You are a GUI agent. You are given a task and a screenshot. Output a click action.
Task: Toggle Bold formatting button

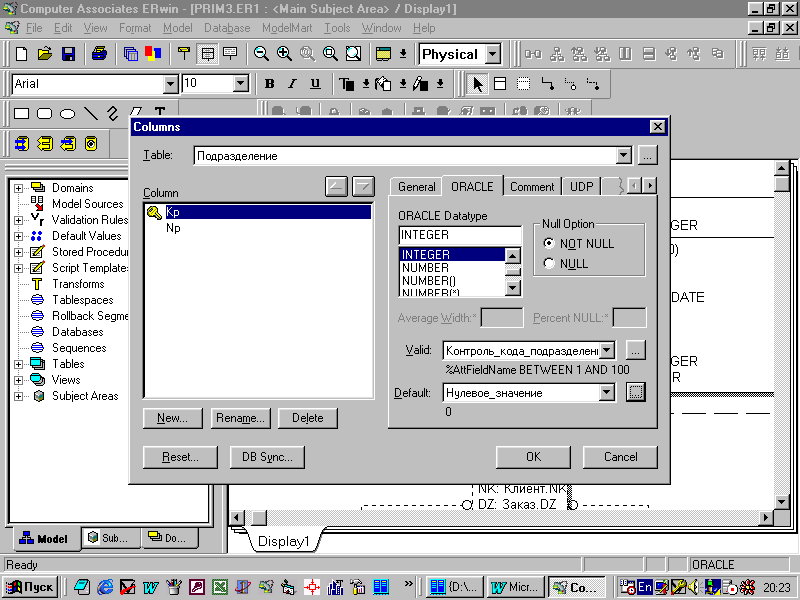pyautogui.click(x=270, y=84)
